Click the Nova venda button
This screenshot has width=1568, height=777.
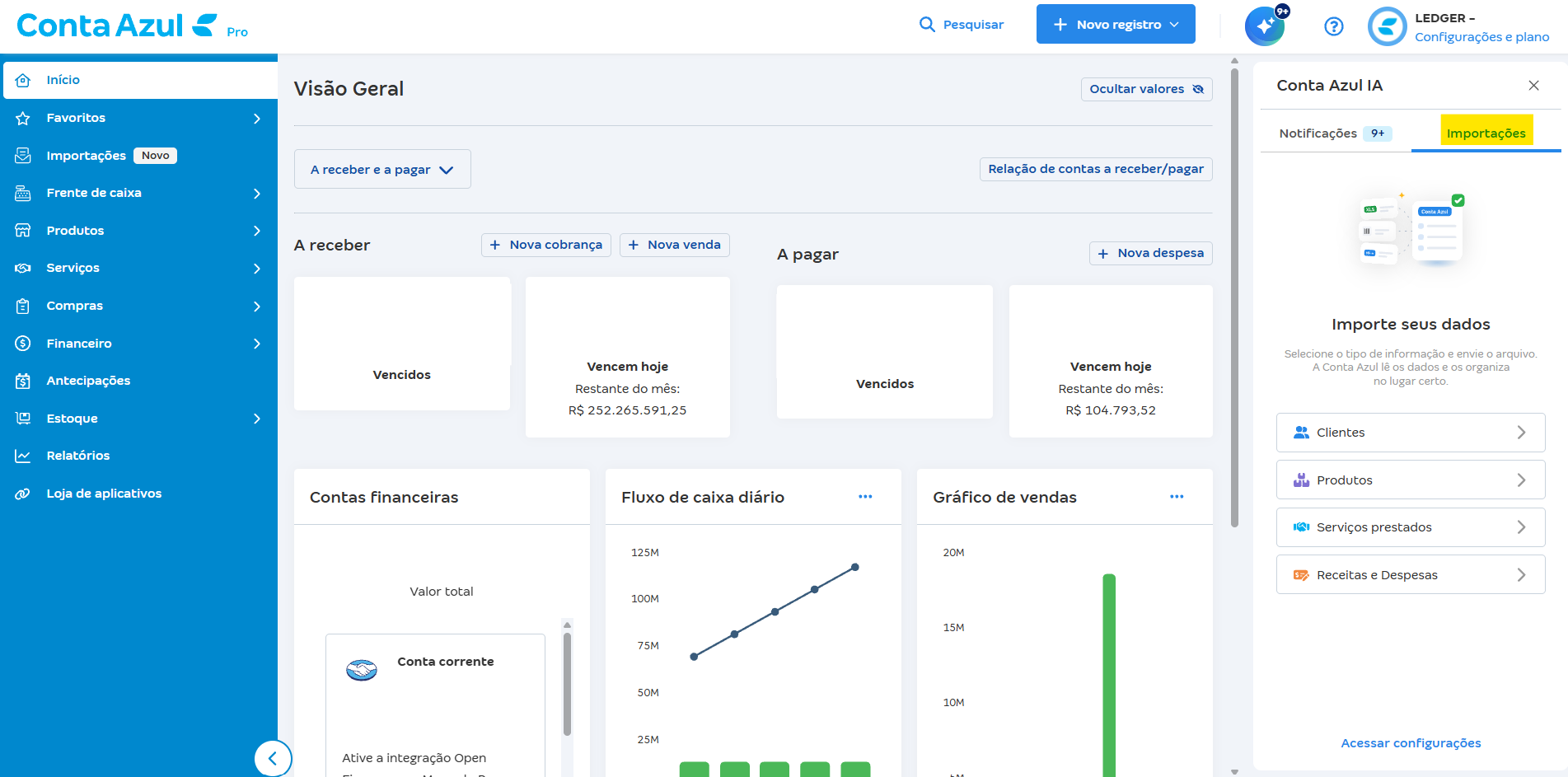(674, 245)
